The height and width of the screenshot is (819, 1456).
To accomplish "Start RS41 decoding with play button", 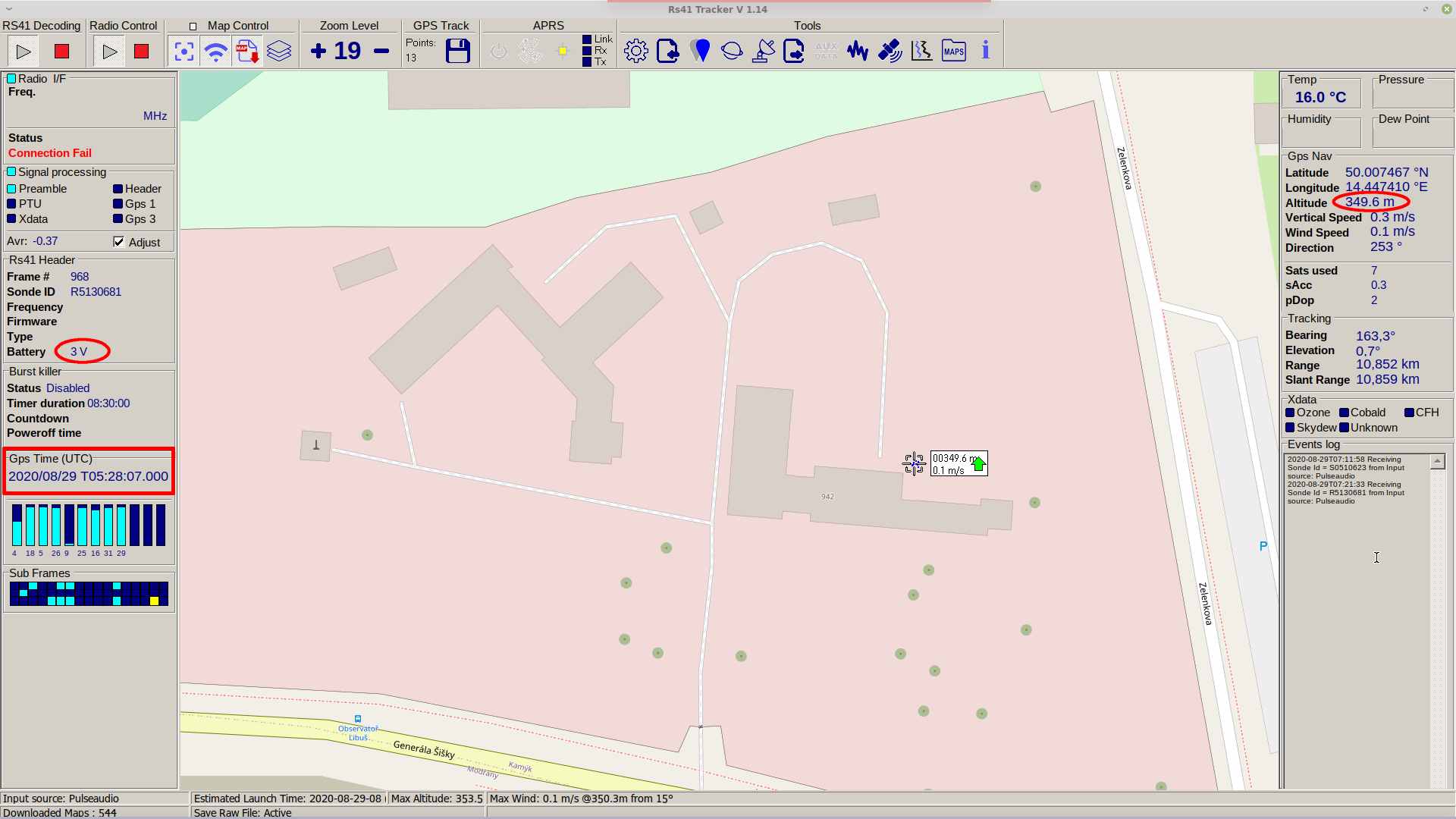I will coord(24,52).
